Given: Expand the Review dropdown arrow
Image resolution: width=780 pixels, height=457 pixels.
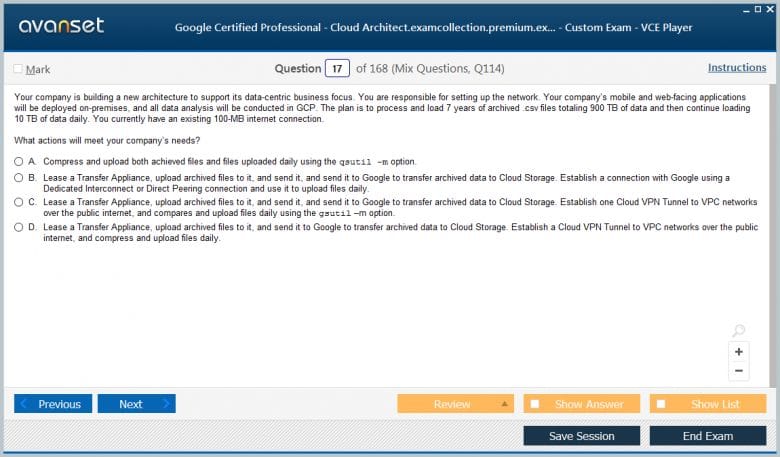Looking at the screenshot, I should coord(504,404).
